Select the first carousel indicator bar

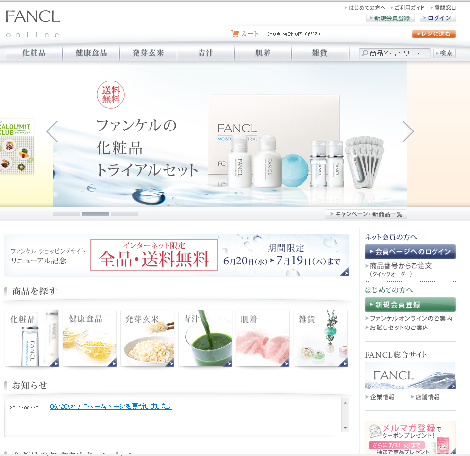click(66, 214)
